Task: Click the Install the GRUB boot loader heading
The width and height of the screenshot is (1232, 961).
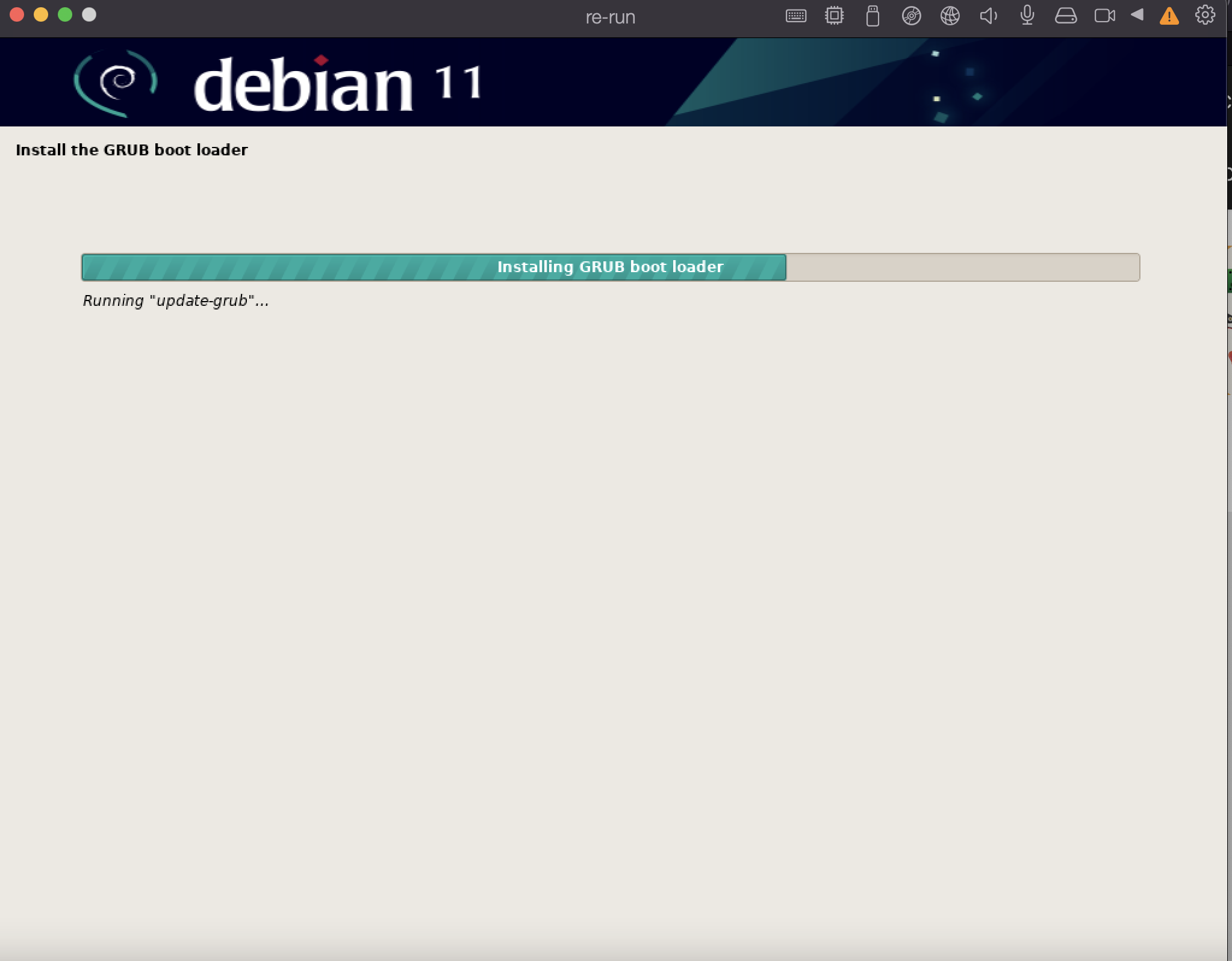Action: (x=132, y=150)
